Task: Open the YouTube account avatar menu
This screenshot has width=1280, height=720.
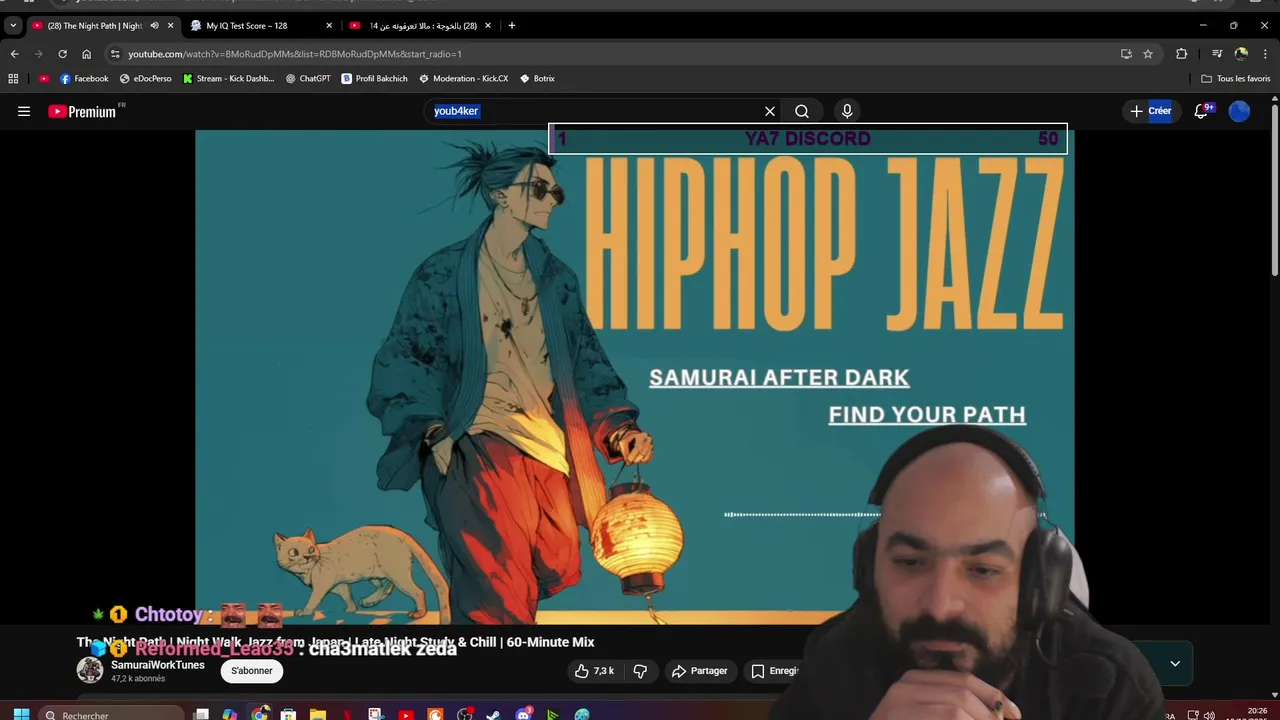Action: [x=1239, y=111]
